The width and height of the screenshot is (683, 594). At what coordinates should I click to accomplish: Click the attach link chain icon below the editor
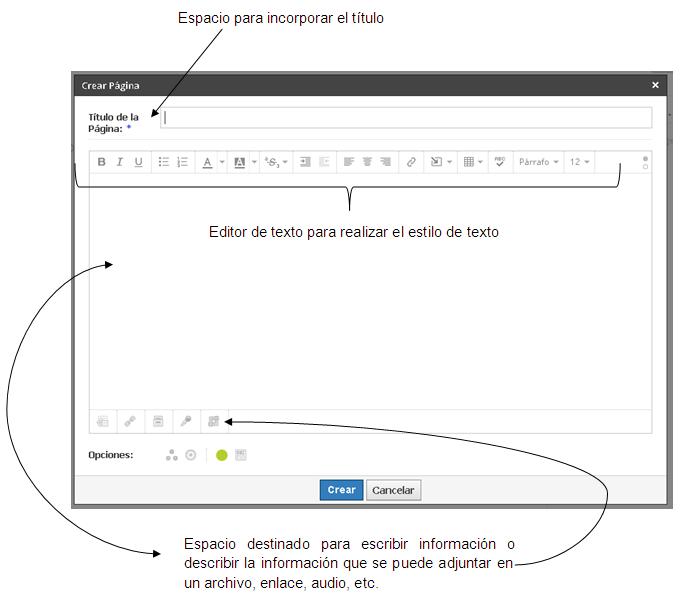click(x=130, y=421)
